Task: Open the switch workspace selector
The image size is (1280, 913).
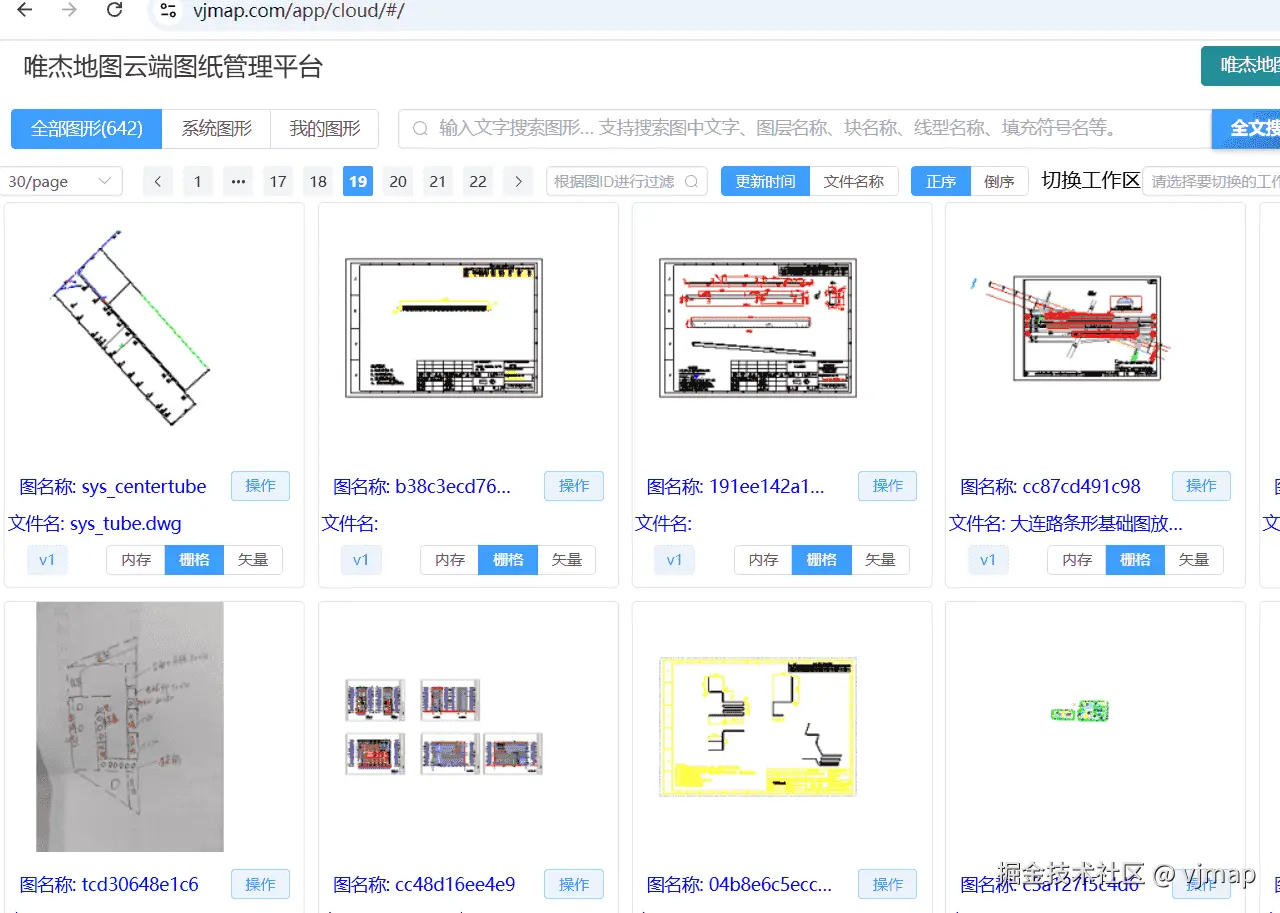Action: 1214,181
